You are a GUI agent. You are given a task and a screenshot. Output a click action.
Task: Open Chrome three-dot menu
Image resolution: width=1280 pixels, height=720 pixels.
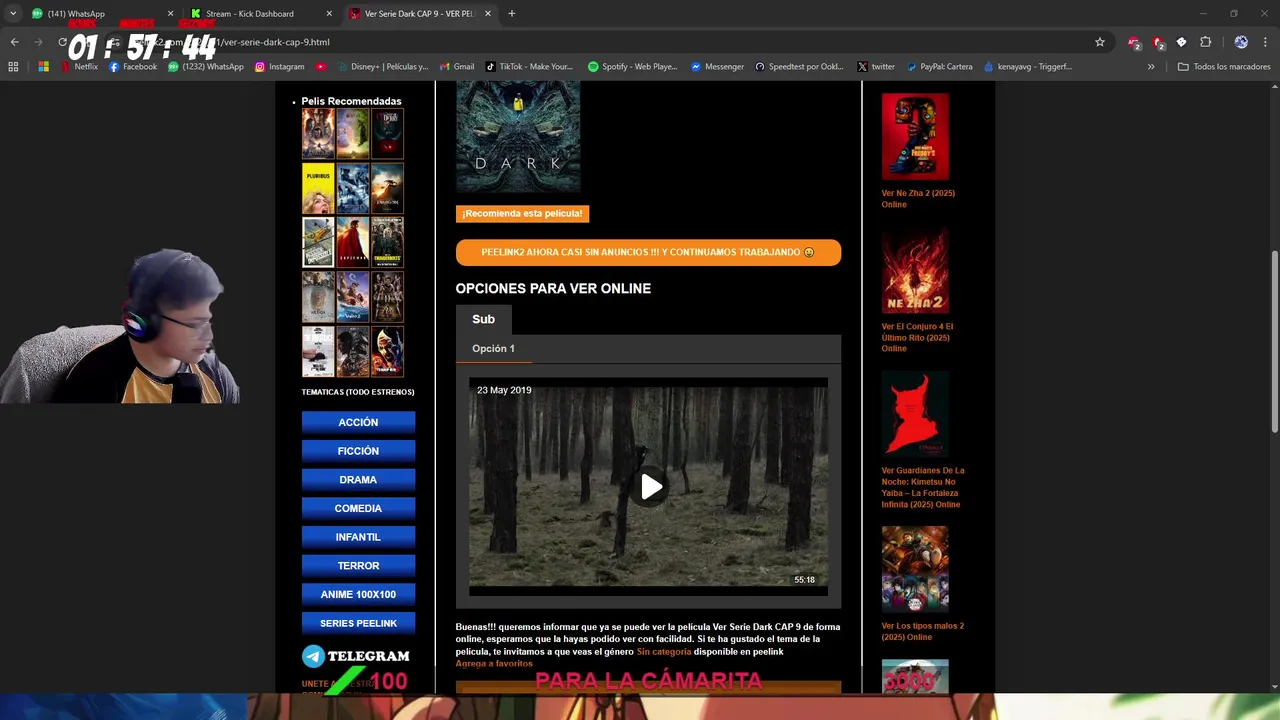pos(1266,42)
